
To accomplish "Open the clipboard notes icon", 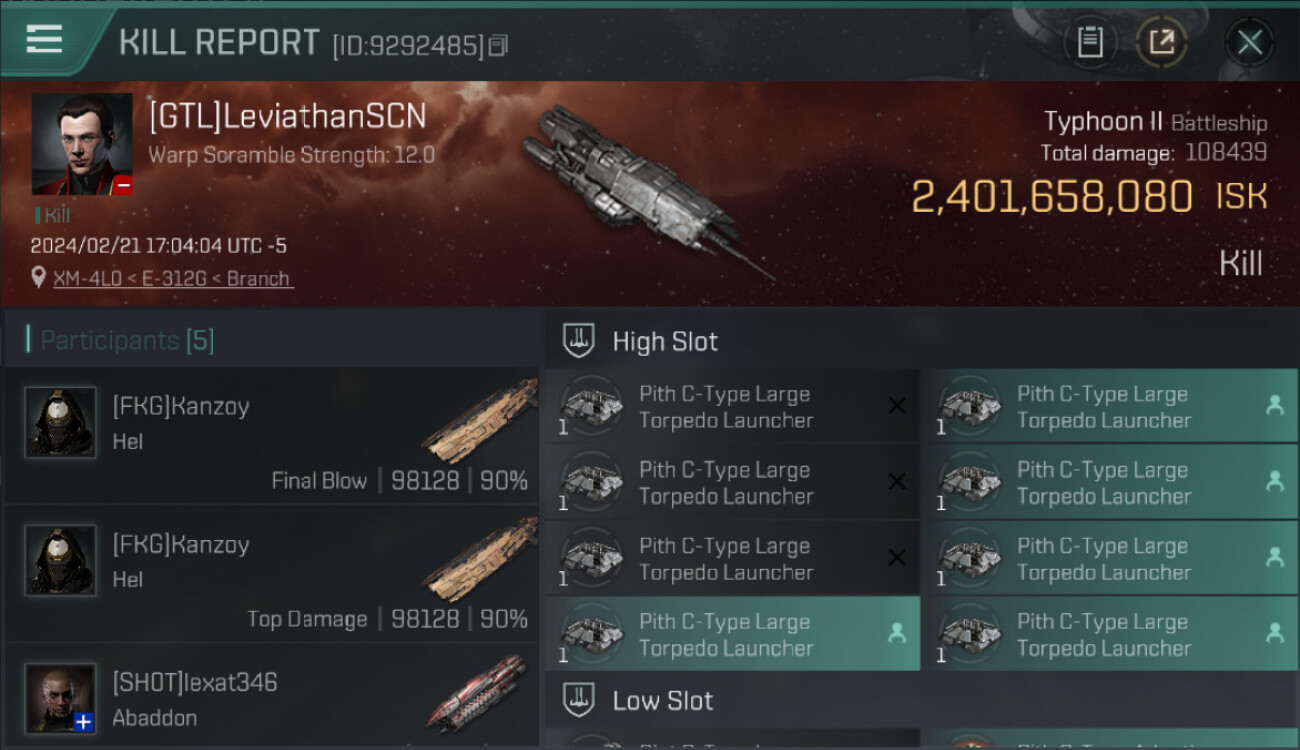I will pos(1089,42).
